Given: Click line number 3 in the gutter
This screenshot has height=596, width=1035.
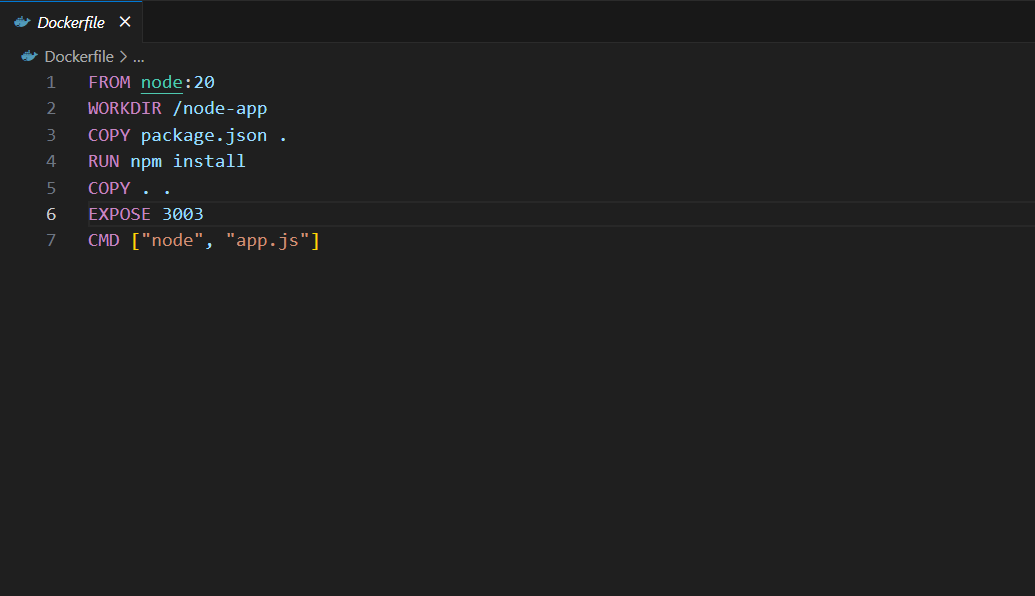Looking at the screenshot, I should coord(51,135).
